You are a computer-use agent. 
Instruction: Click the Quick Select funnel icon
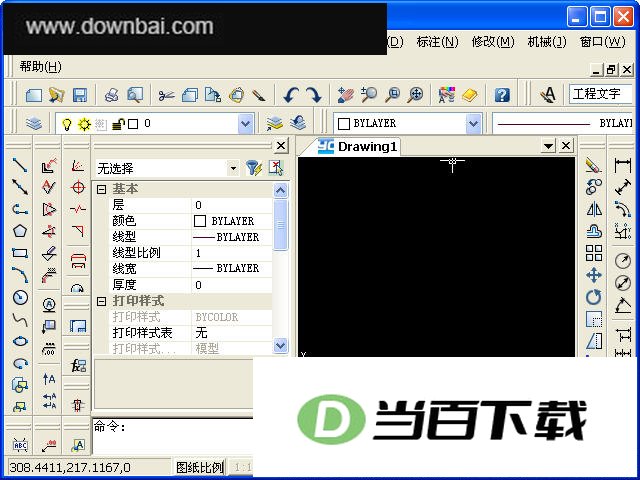[253, 168]
